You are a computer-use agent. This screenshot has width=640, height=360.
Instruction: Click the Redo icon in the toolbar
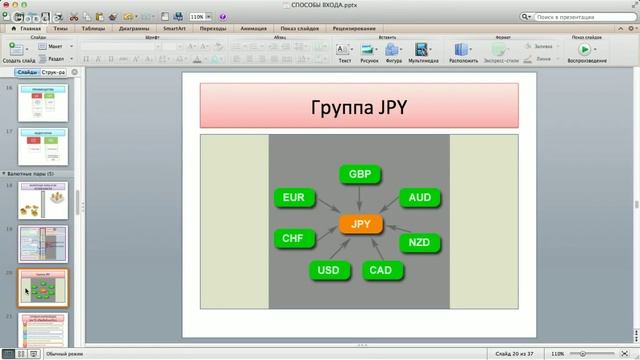coord(145,17)
